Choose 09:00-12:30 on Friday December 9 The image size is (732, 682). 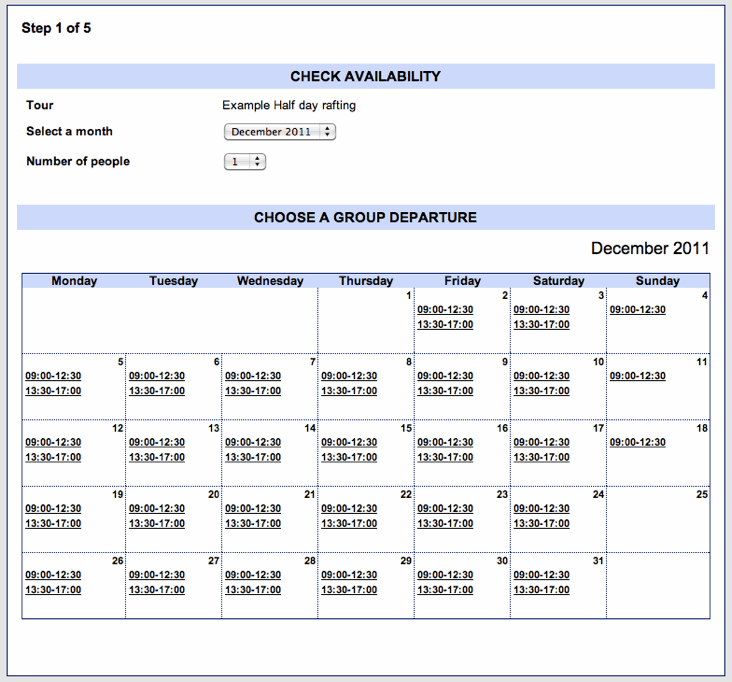445,376
